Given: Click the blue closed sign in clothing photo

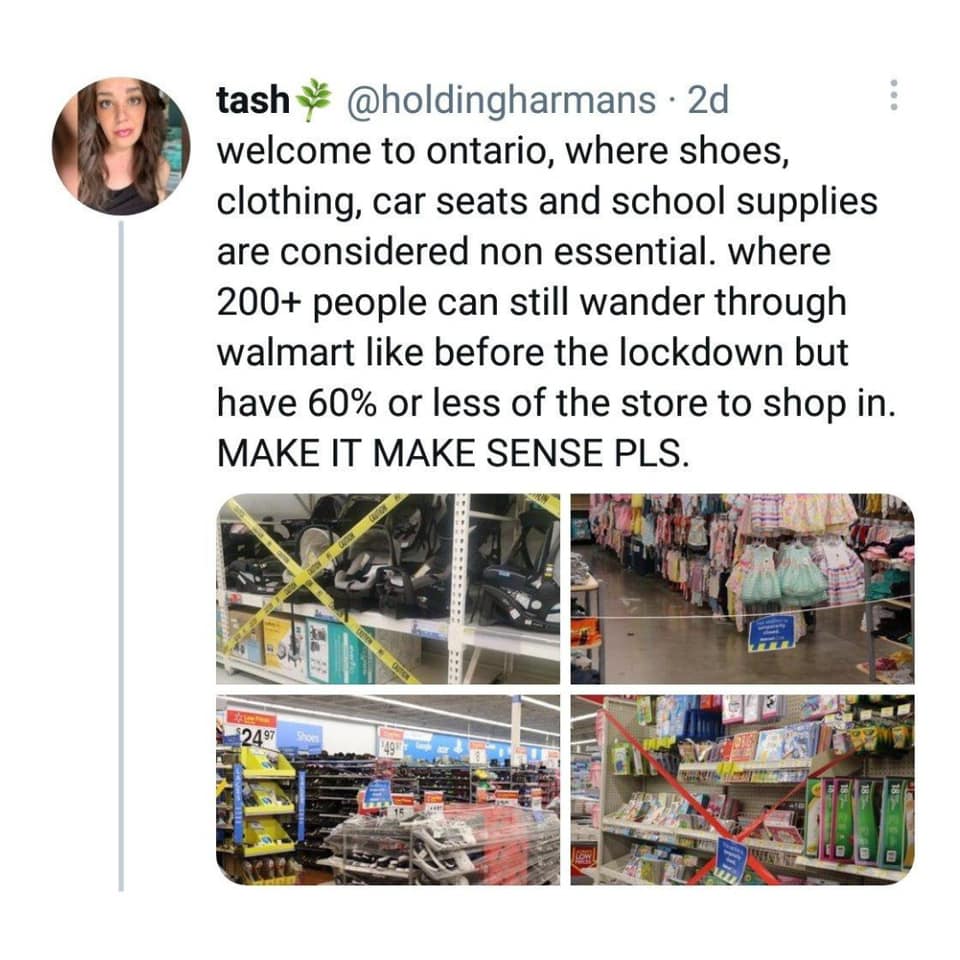Looking at the screenshot, I should 771,634.
